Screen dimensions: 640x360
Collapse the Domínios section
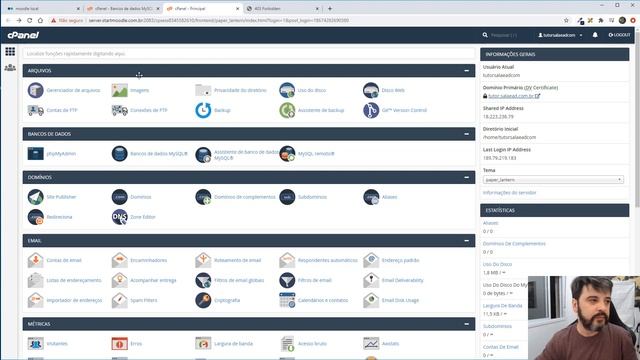pos(467,177)
